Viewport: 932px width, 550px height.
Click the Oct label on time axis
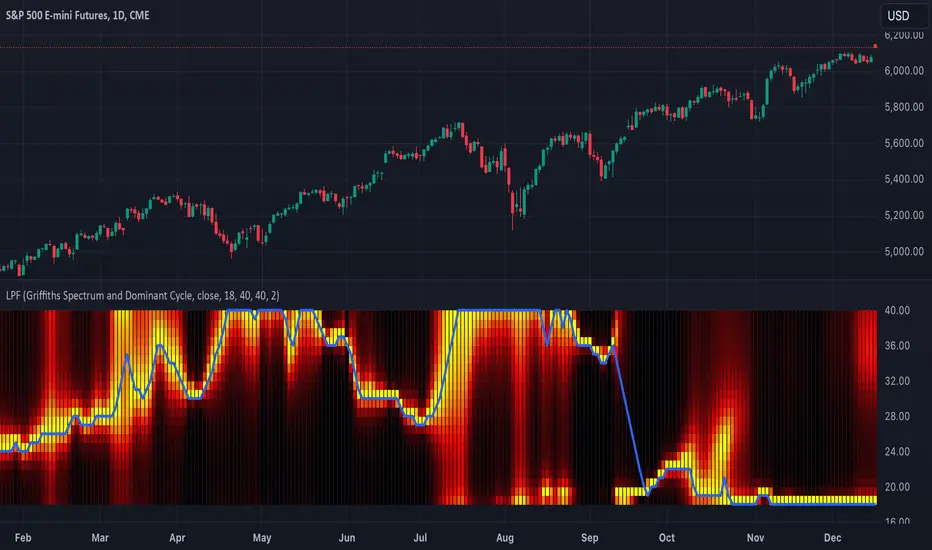point(667,538)
